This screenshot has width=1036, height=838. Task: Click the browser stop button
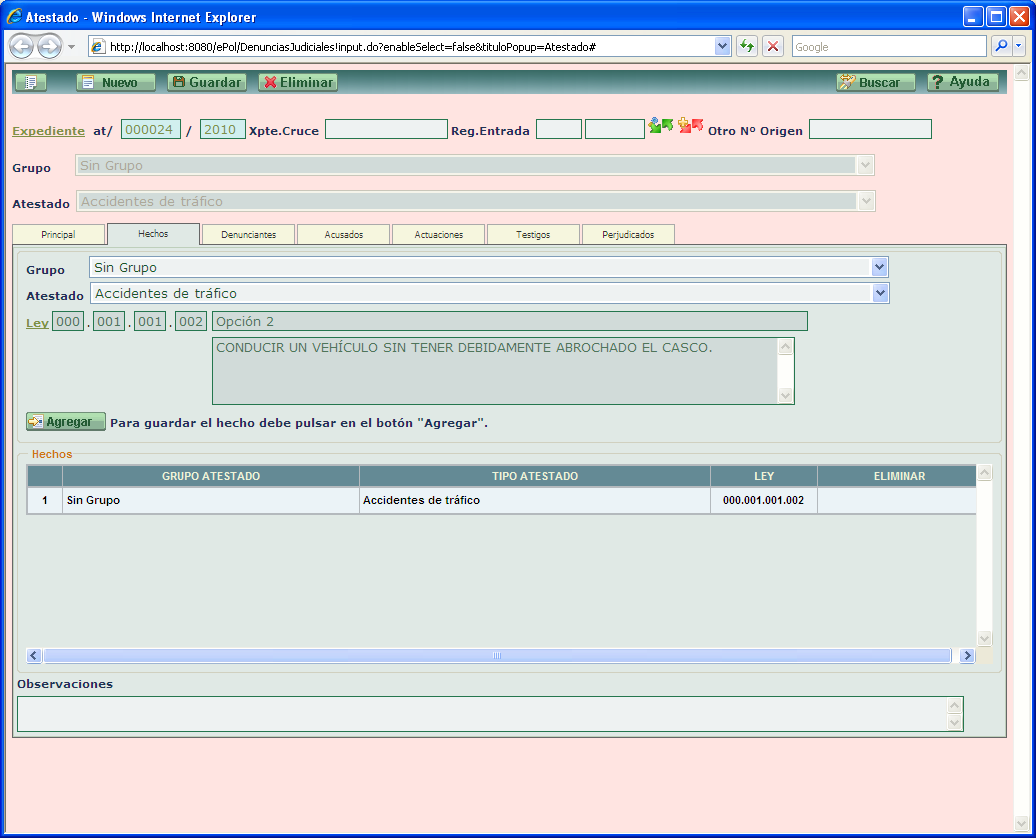773,47
